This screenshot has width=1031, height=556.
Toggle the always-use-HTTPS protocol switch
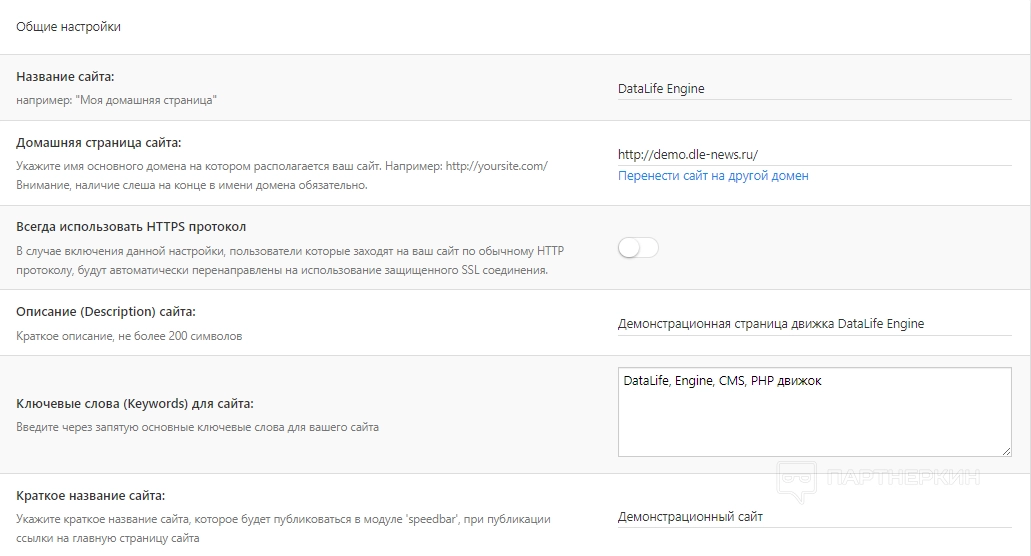pos(638,248)
